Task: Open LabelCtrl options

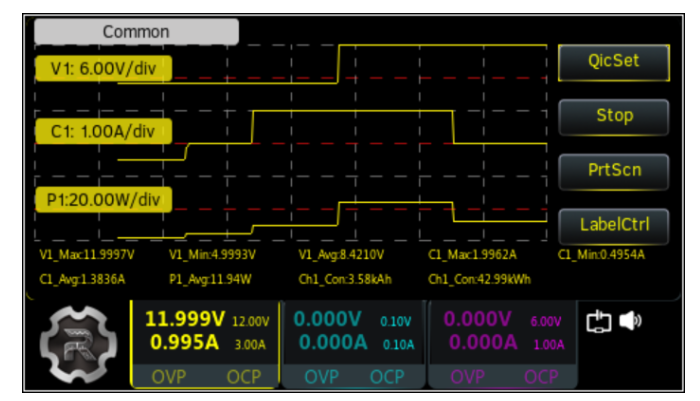Action: (x=614, y=226)
